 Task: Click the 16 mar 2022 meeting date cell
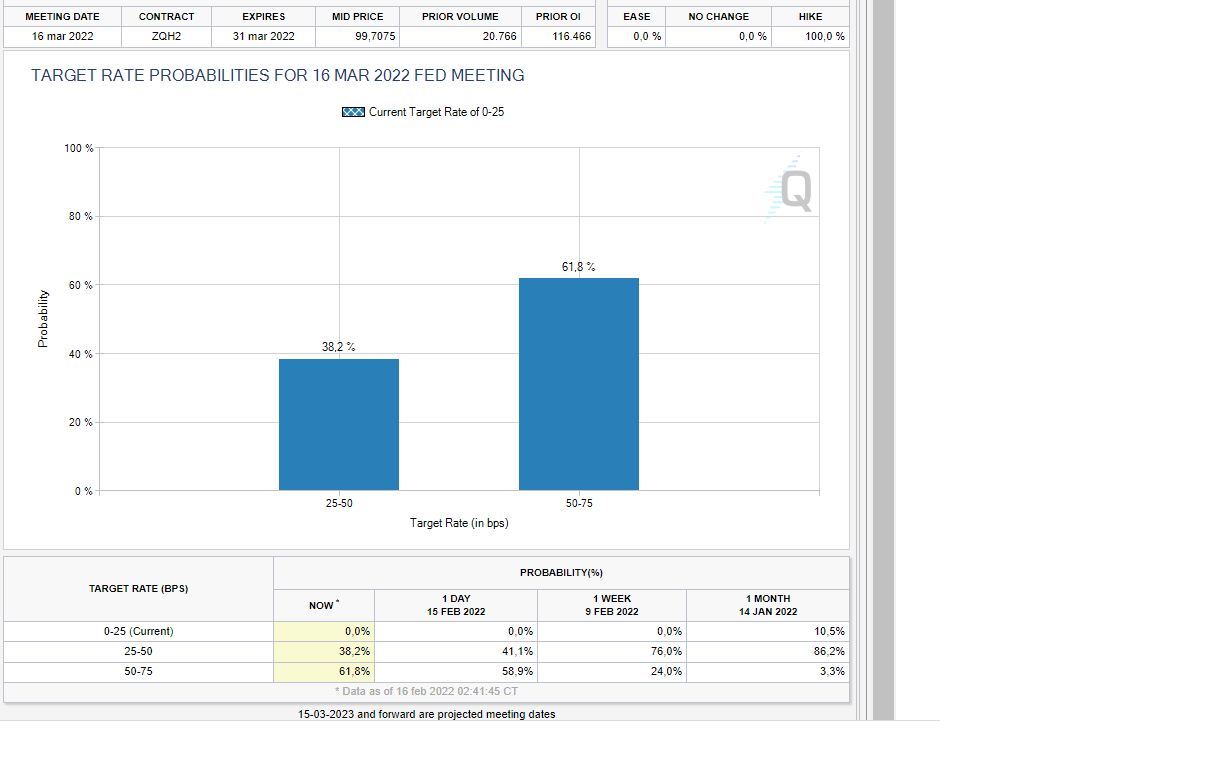(62, 36)
